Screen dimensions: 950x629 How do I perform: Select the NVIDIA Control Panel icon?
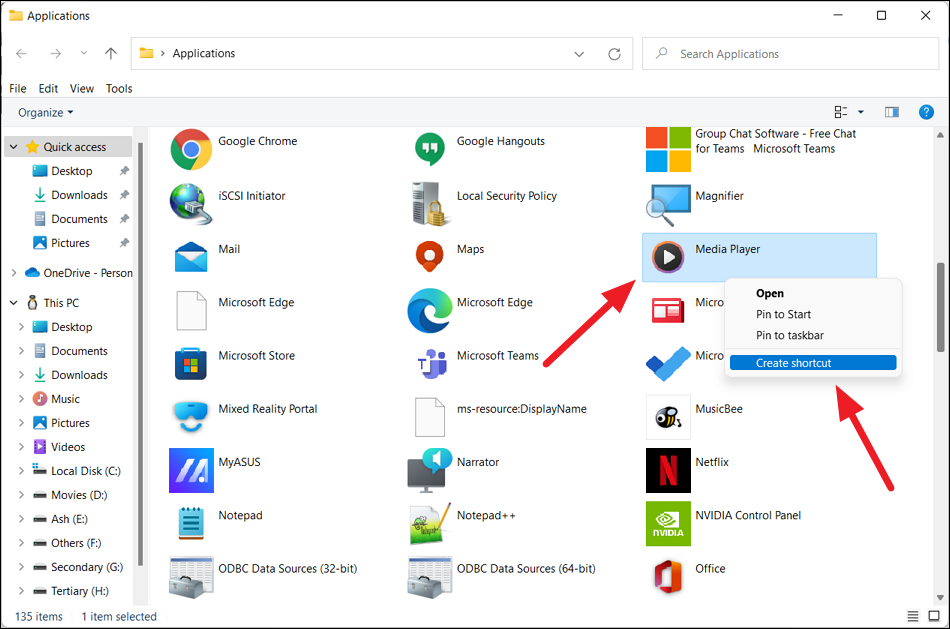tap(667, 521)
